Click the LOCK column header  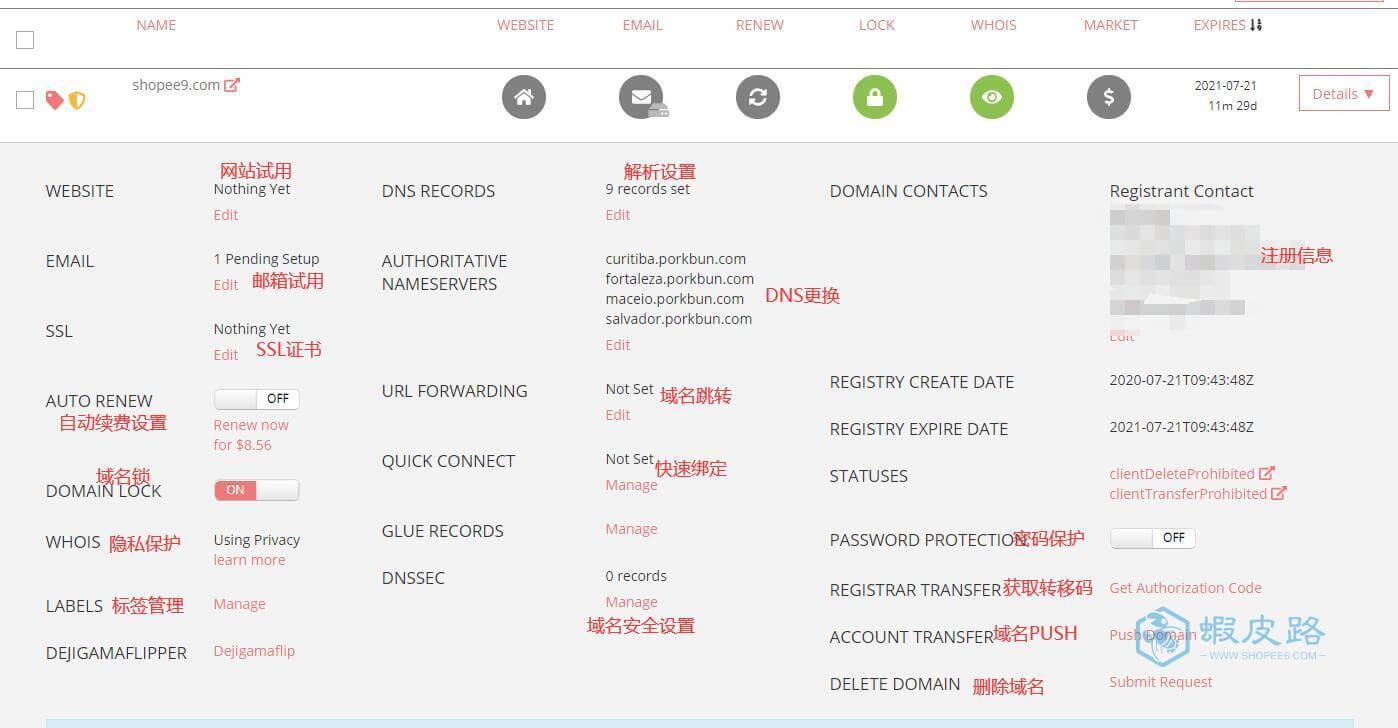click(x=876, y=25)
